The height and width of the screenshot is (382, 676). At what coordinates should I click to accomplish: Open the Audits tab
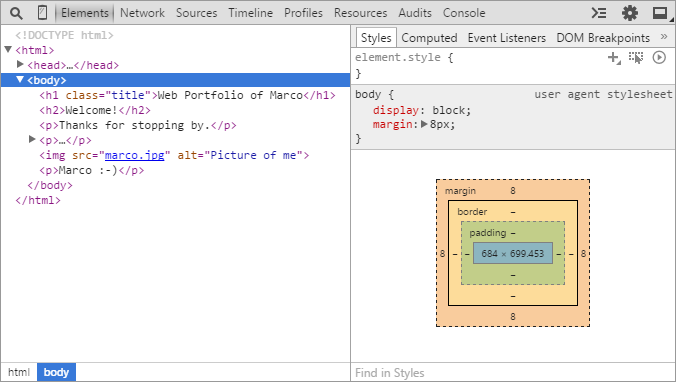tap(415, 13)
